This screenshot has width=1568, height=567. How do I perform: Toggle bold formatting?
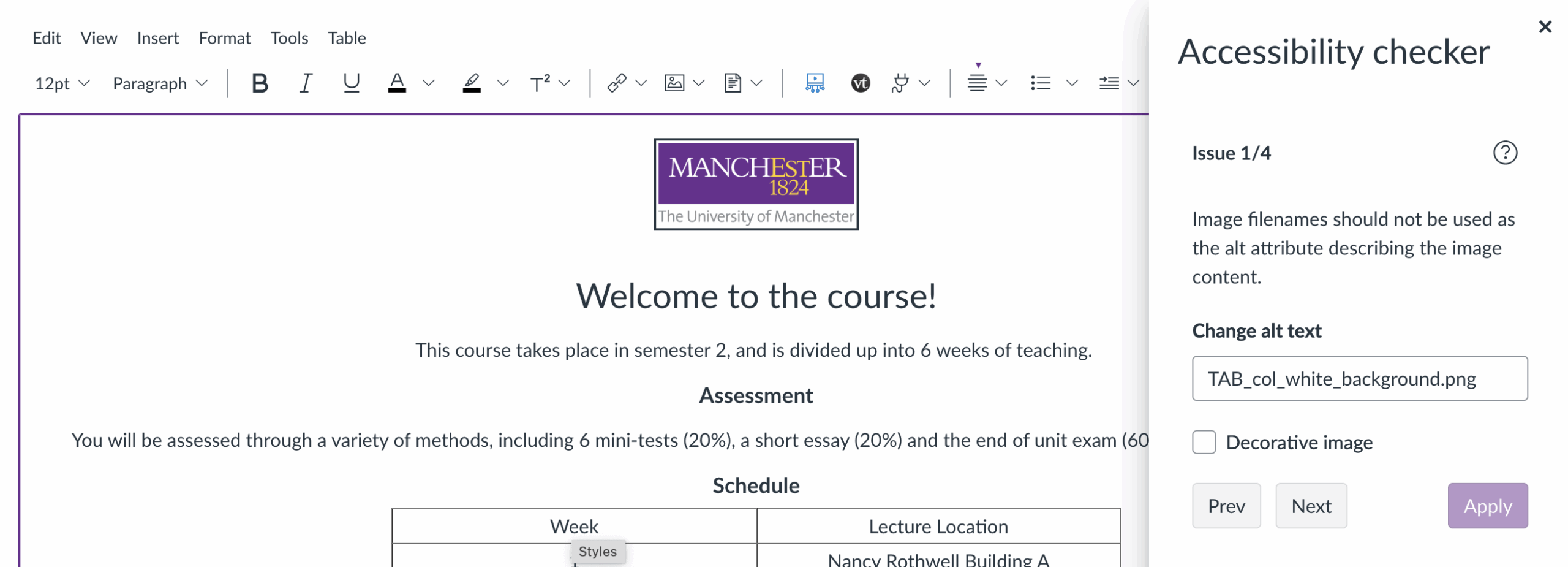260,83
